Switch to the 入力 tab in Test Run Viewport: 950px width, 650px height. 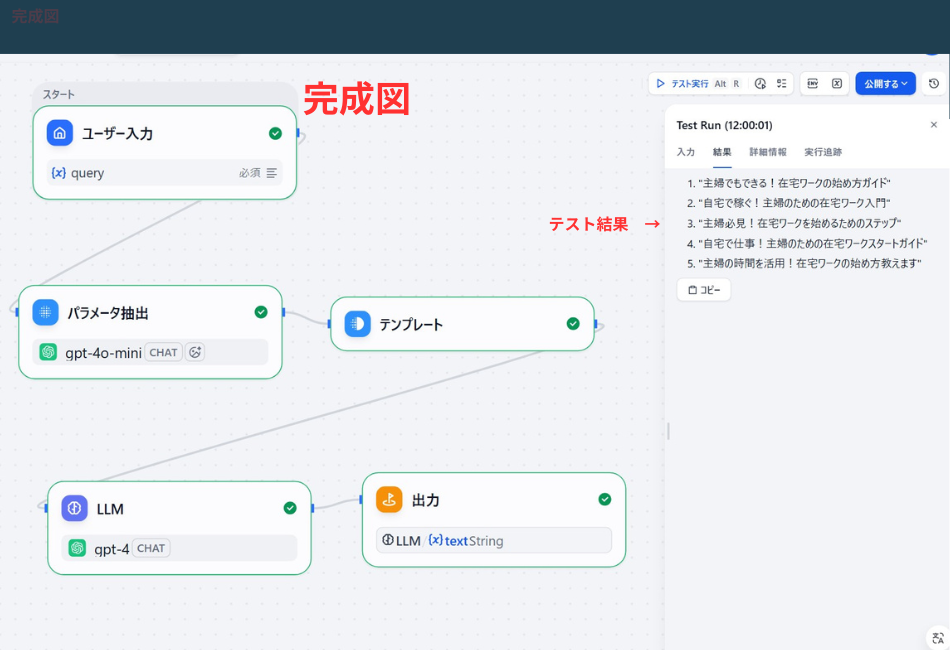(686, 152)
